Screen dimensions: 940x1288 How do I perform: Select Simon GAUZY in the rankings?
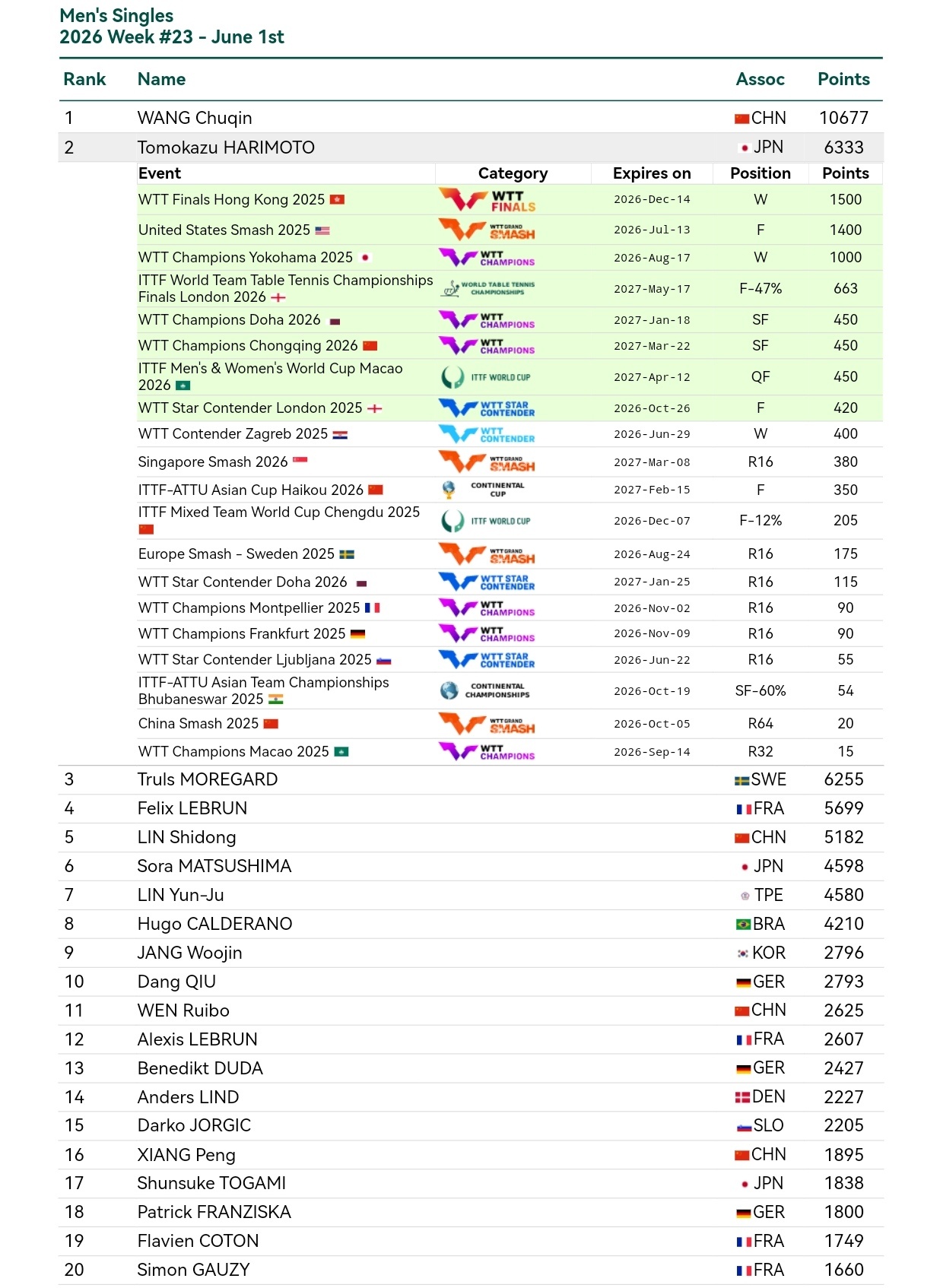[x=471, y=1271]
